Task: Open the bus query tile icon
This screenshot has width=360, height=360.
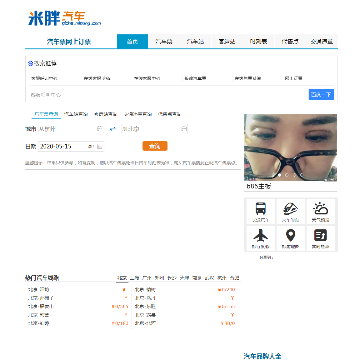Action: coord(261,209)
